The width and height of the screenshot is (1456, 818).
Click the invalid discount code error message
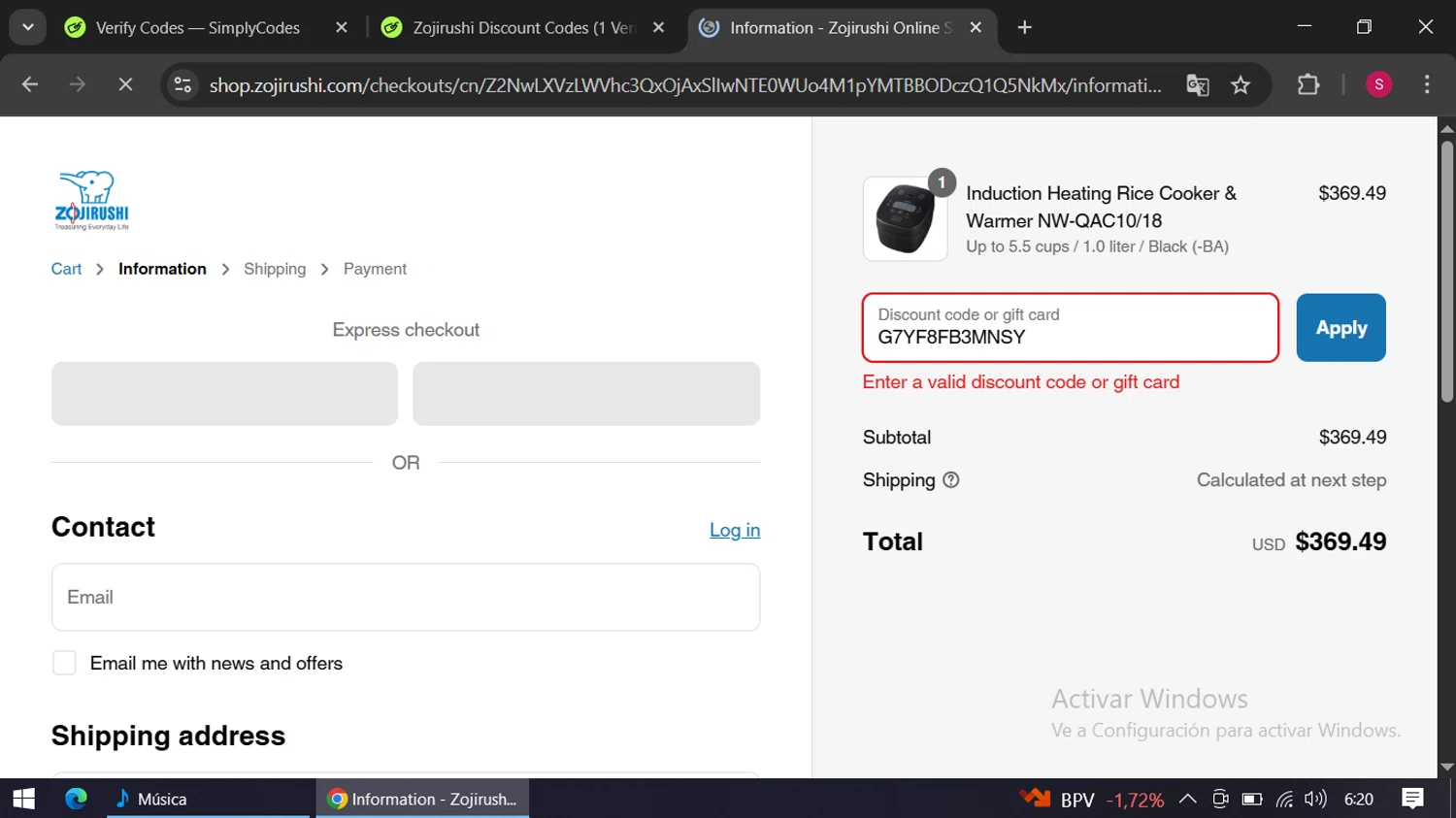point(1021,382)
